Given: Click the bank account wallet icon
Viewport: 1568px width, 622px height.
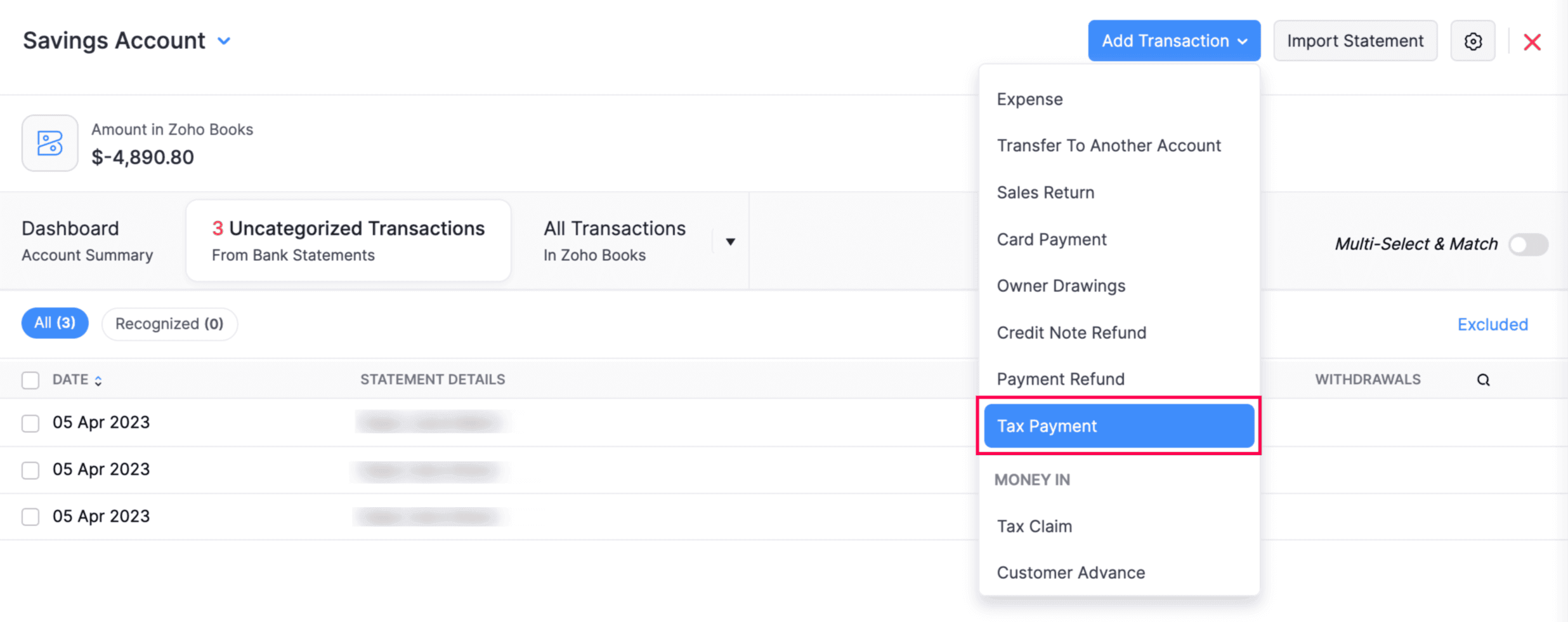Looking at the screenshot, I should pyautogui.click(x=49, y=143).
